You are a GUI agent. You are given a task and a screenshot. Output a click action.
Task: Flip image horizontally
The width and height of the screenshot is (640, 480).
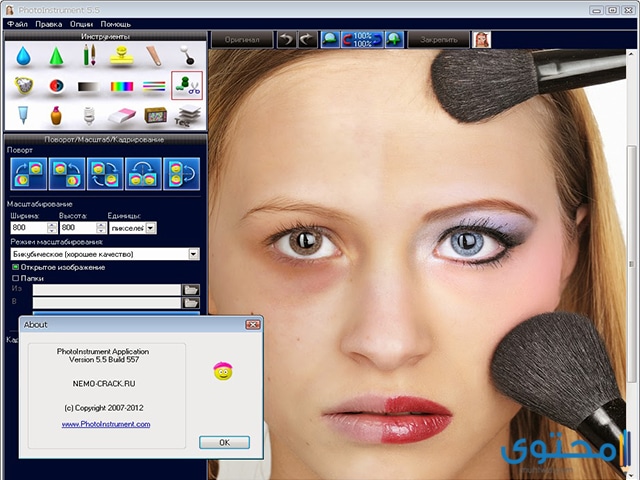pyautogui.click(x=143, y=174)
